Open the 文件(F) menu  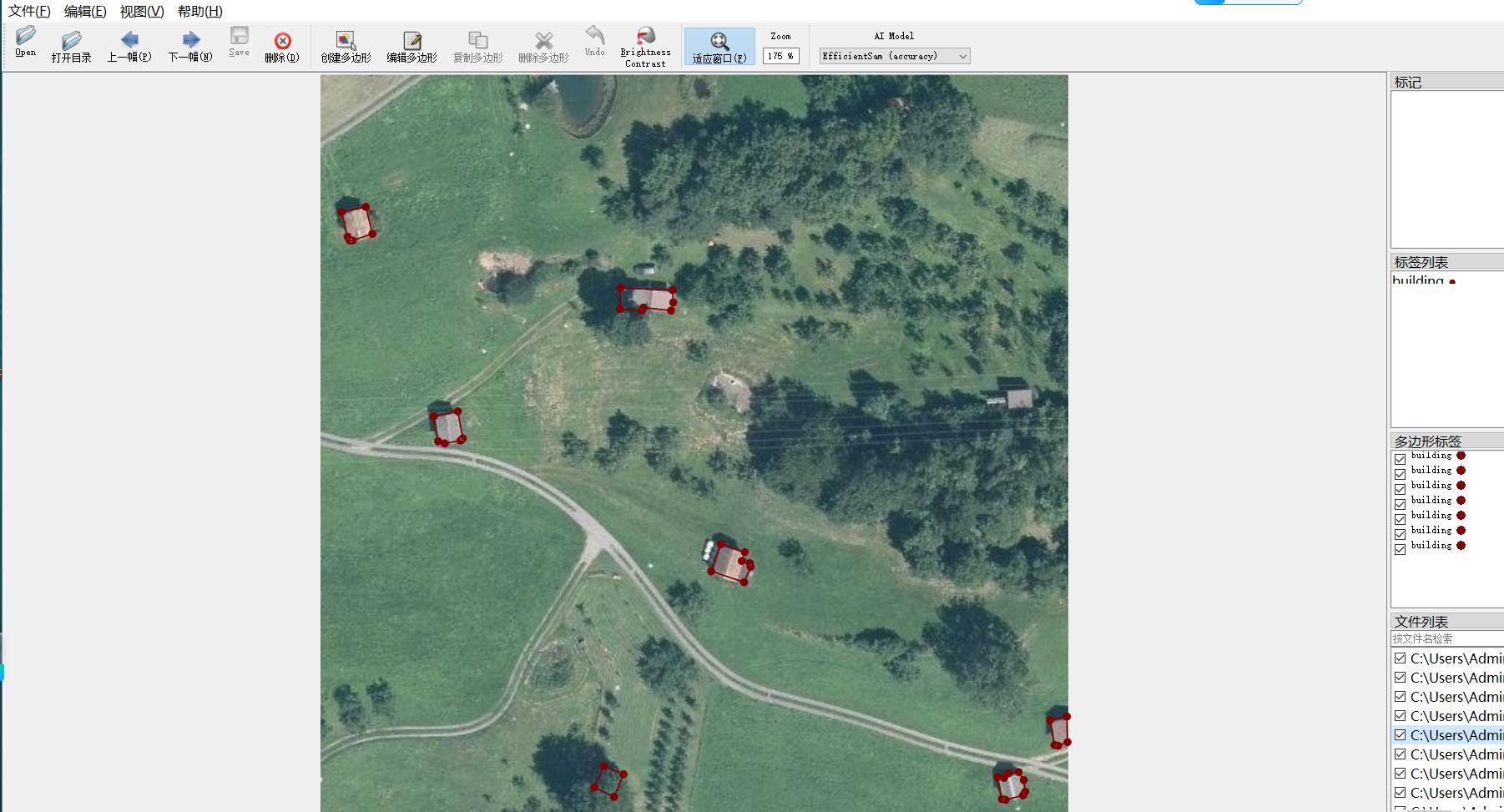point(29,11)
